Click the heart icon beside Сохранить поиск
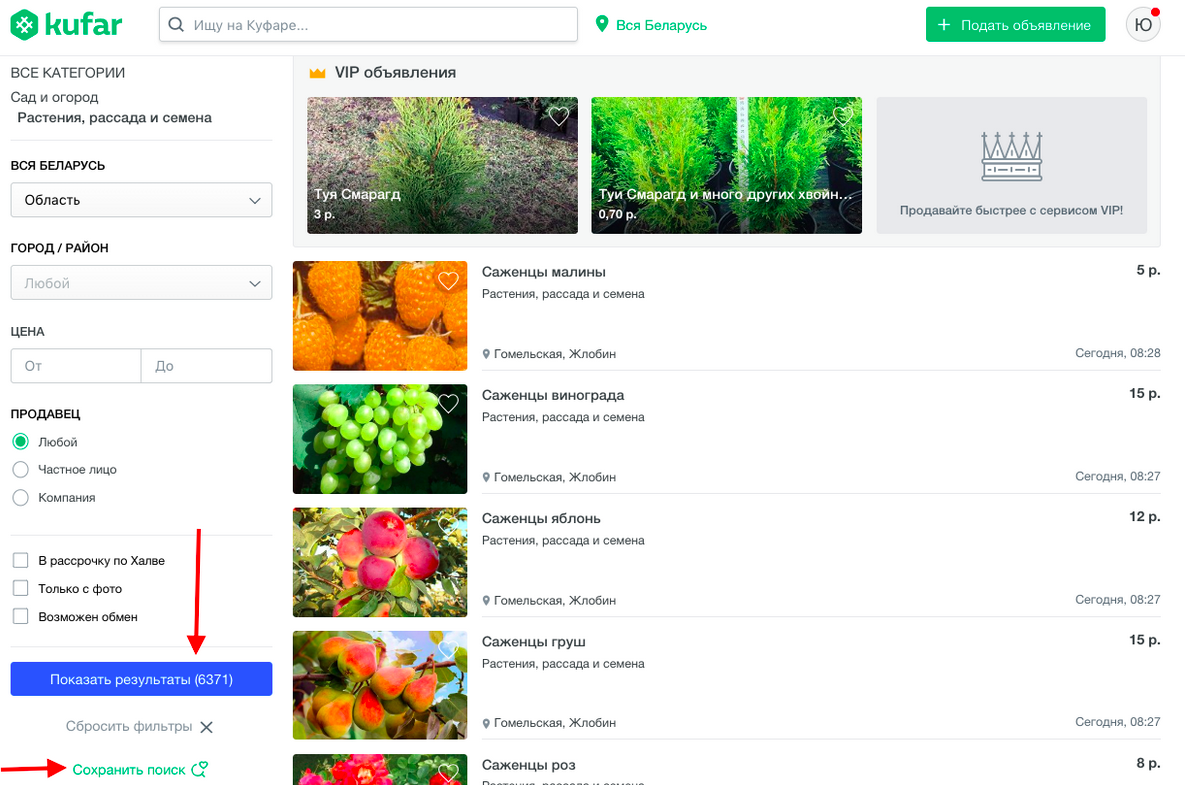The width and height of the screenshot is (1185, 785). pos(200,769)
